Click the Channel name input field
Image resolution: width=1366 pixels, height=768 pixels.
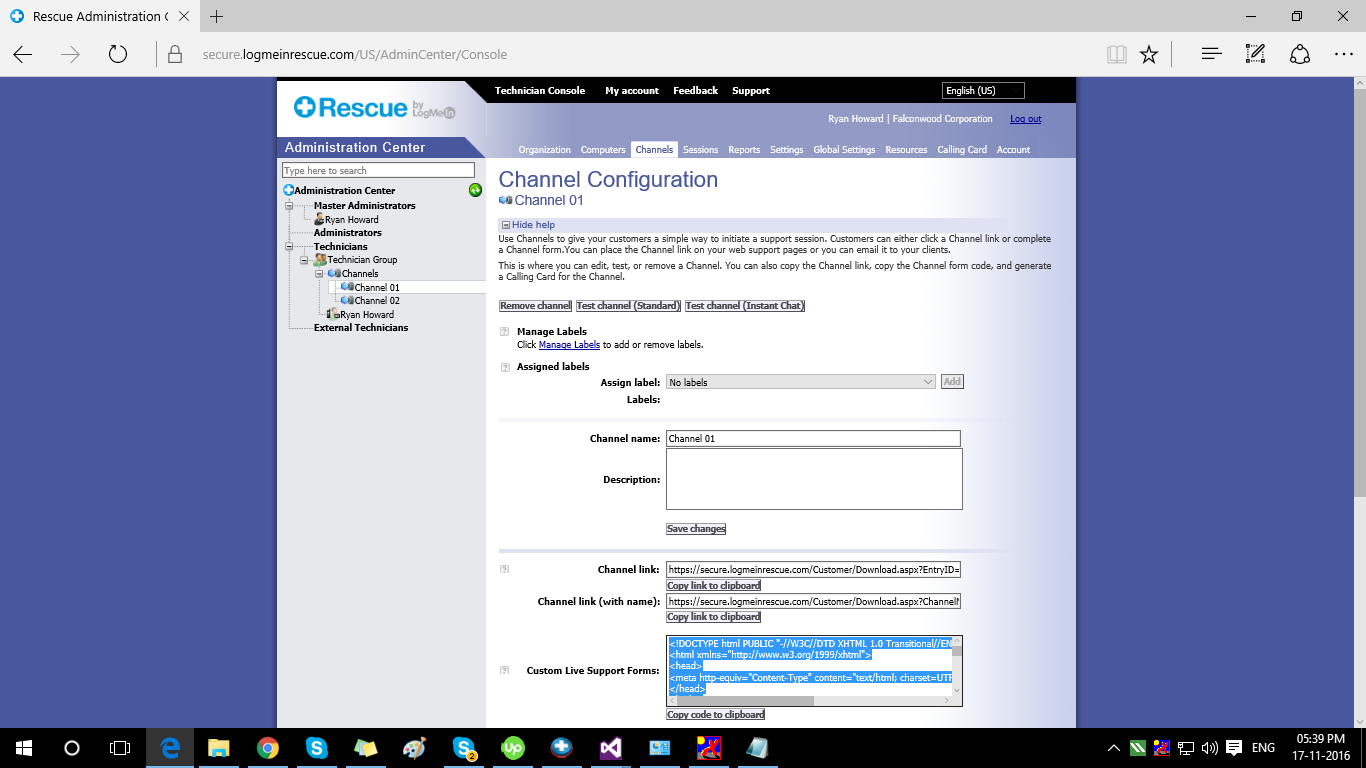(813, 439)
